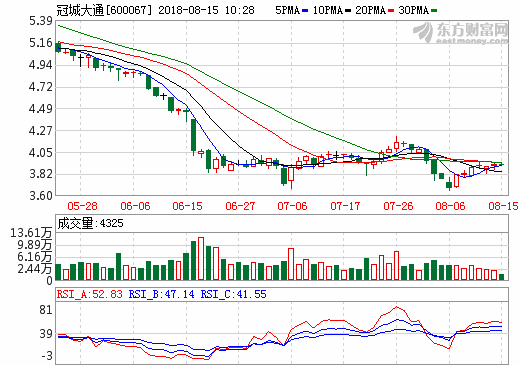Click the tallest red volume bar
The image size is (520, 365).
[201, 258]
